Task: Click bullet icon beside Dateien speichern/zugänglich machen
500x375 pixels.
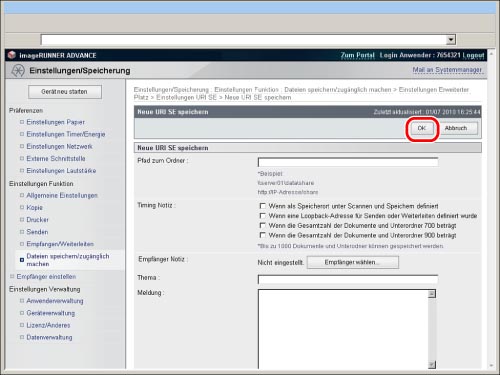Action: click(x=22, y=260)
